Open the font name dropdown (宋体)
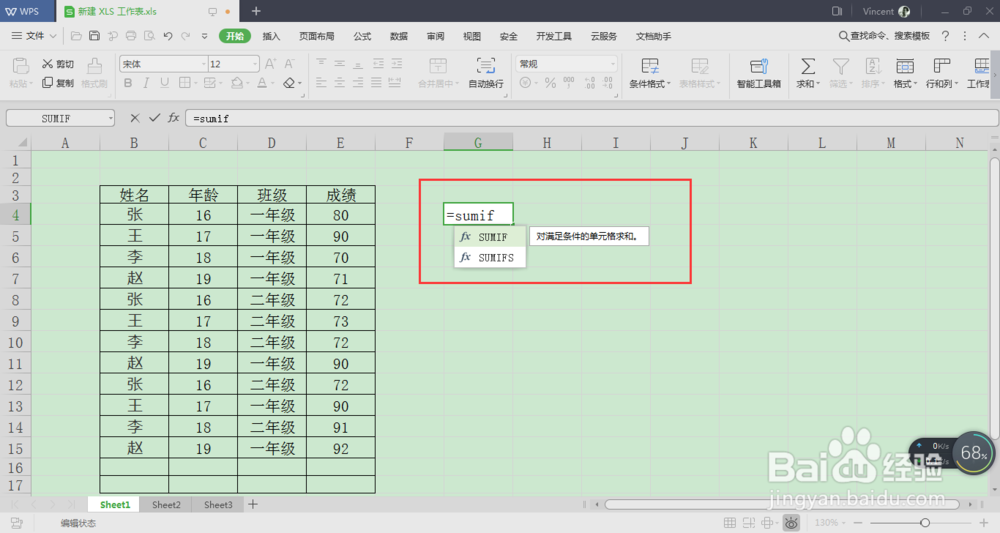 [203, 64]
